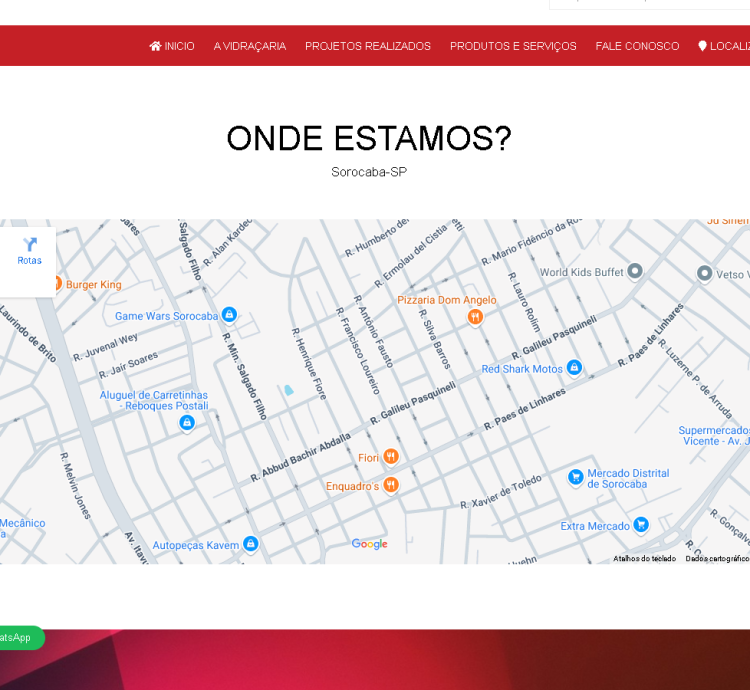Open the INICIO home menu item
Screen dimensions: 750x690
click(x=172, y=46)
